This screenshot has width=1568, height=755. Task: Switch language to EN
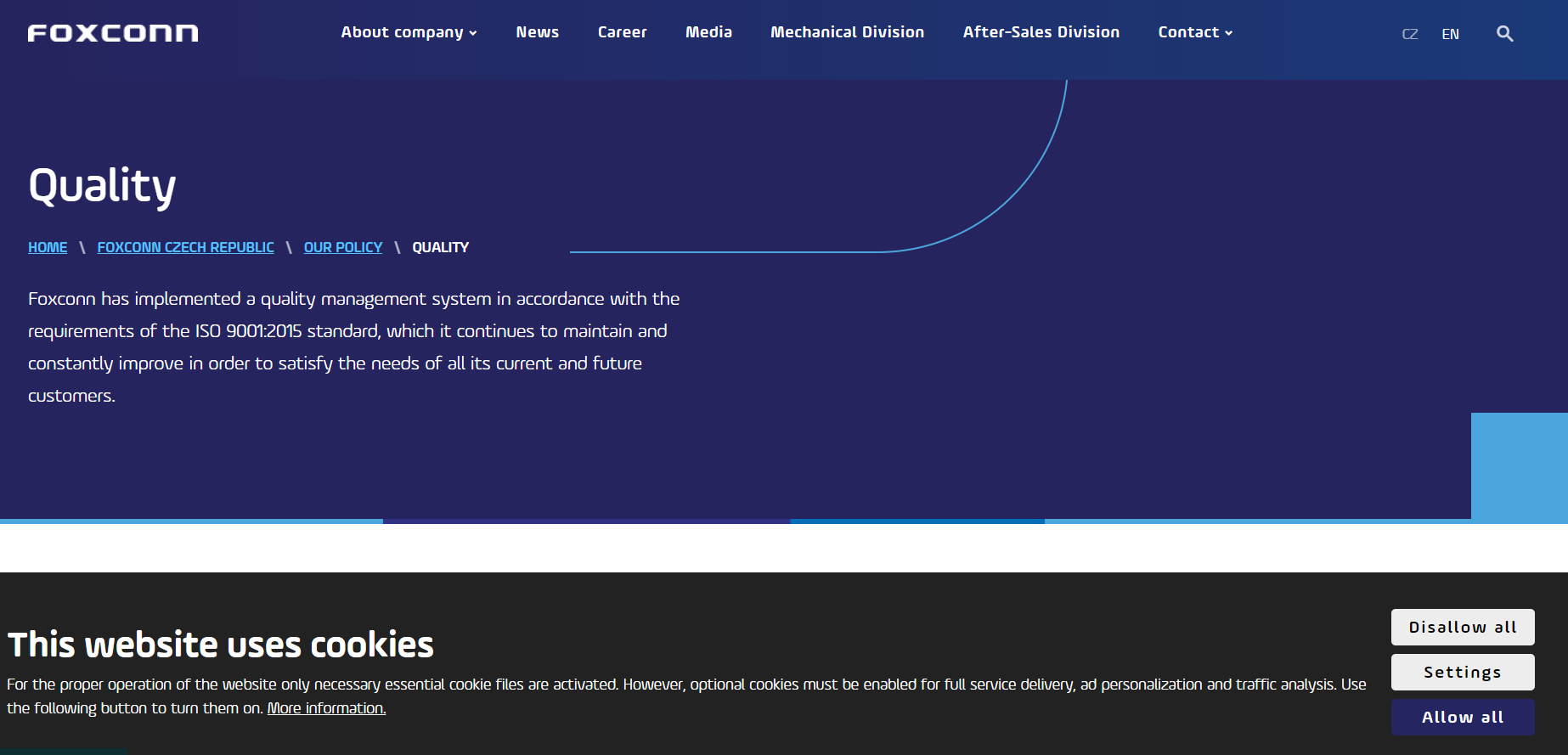coord(1450,34)
